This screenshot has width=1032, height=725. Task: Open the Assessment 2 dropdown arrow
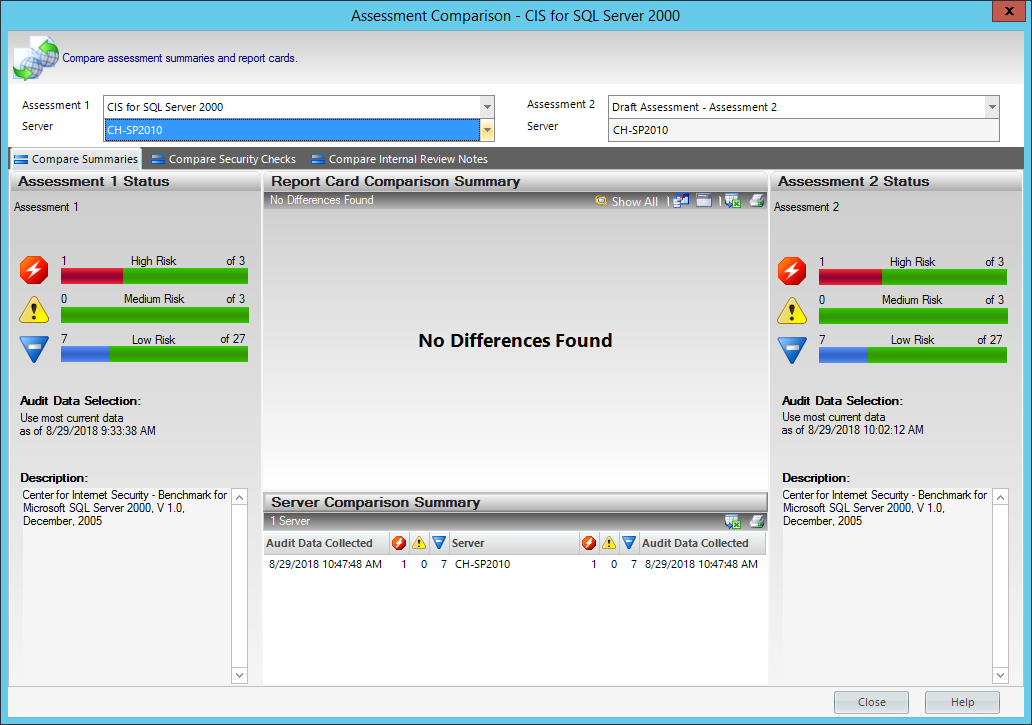click(992, 107)
